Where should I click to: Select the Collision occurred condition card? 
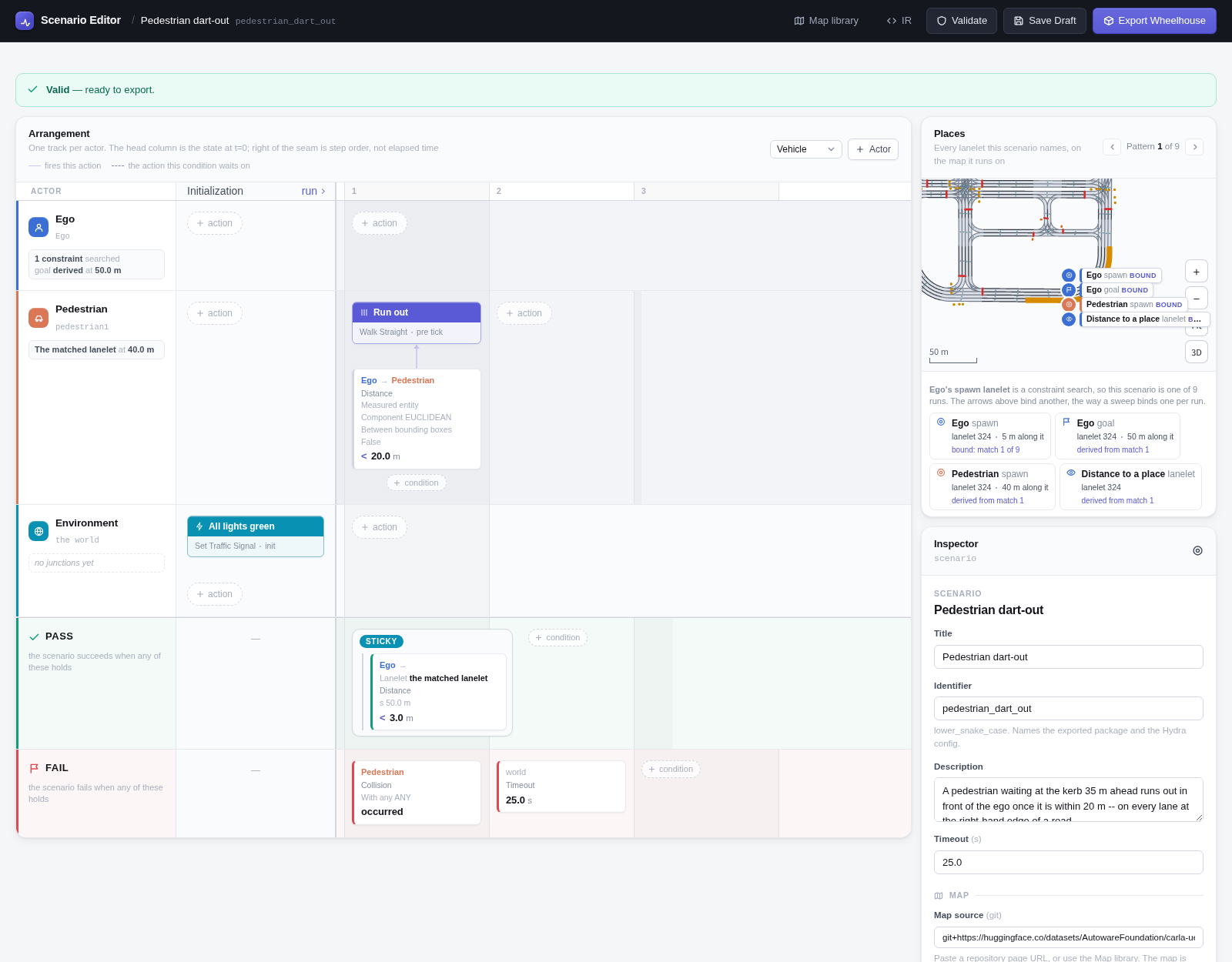[x=417, y=793]
